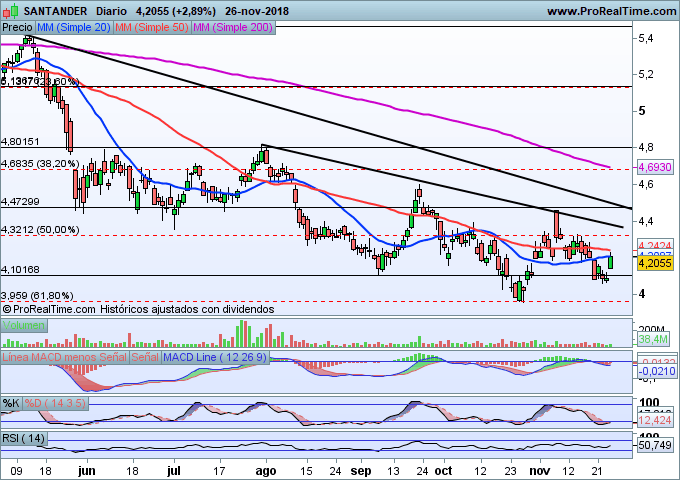Select the MM (Simple 200) legend label
680x480 pixels.
(x=233, y=27)
